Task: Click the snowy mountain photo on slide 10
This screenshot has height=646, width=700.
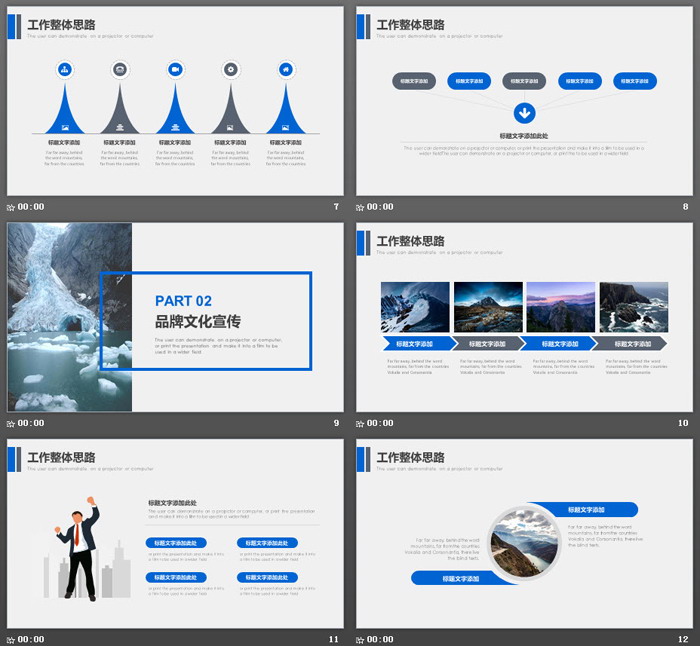Action: [414, 307]
